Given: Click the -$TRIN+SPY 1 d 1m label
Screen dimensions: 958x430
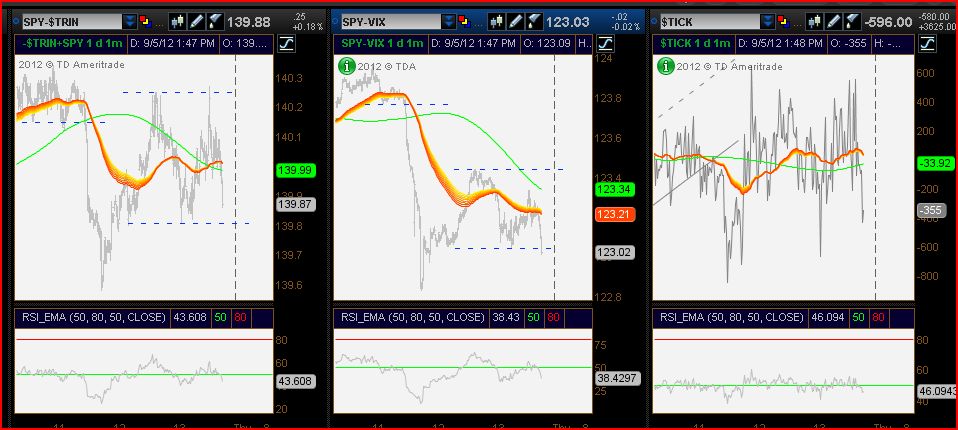Looking at the screenshot, I should [x=70, y=43].
